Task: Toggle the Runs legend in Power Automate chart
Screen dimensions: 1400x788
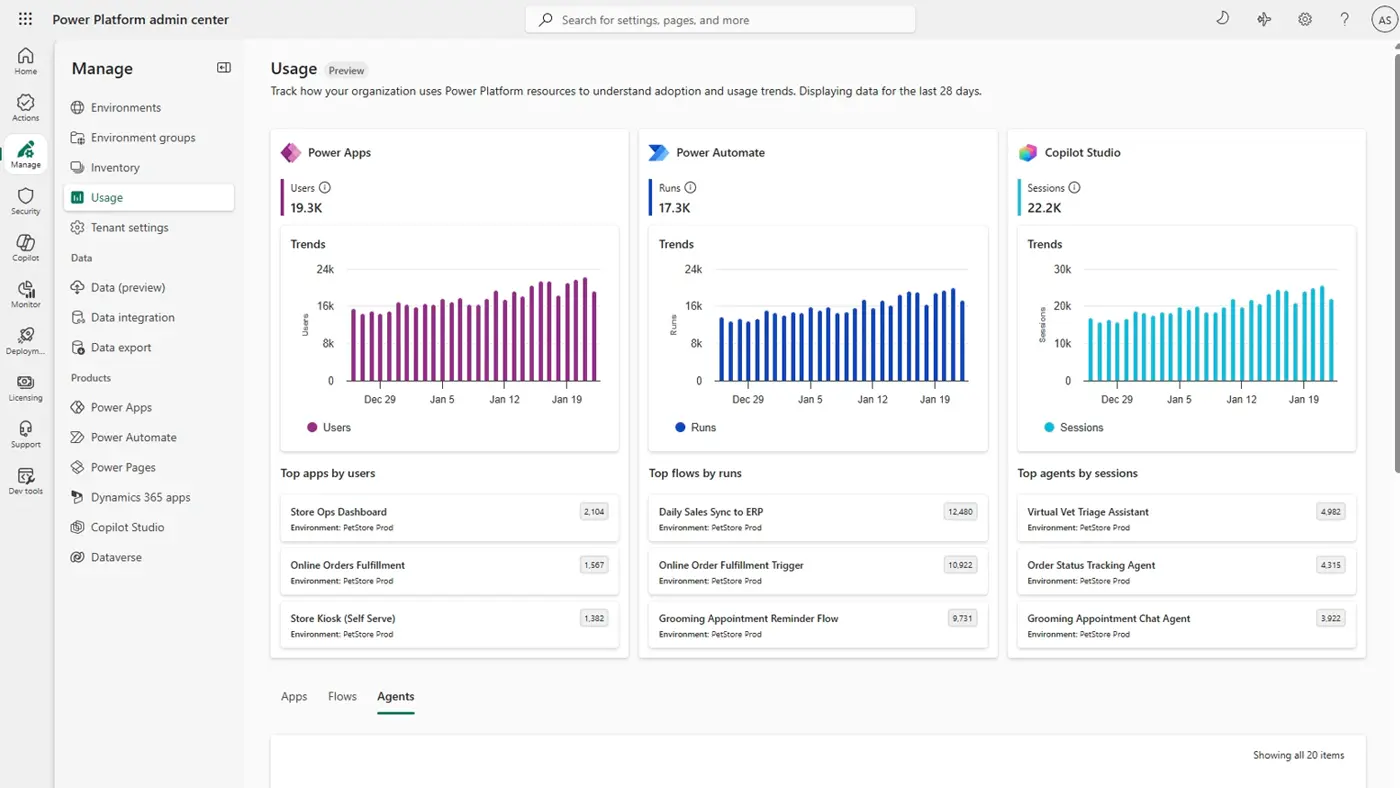Action: coord(696,428)
